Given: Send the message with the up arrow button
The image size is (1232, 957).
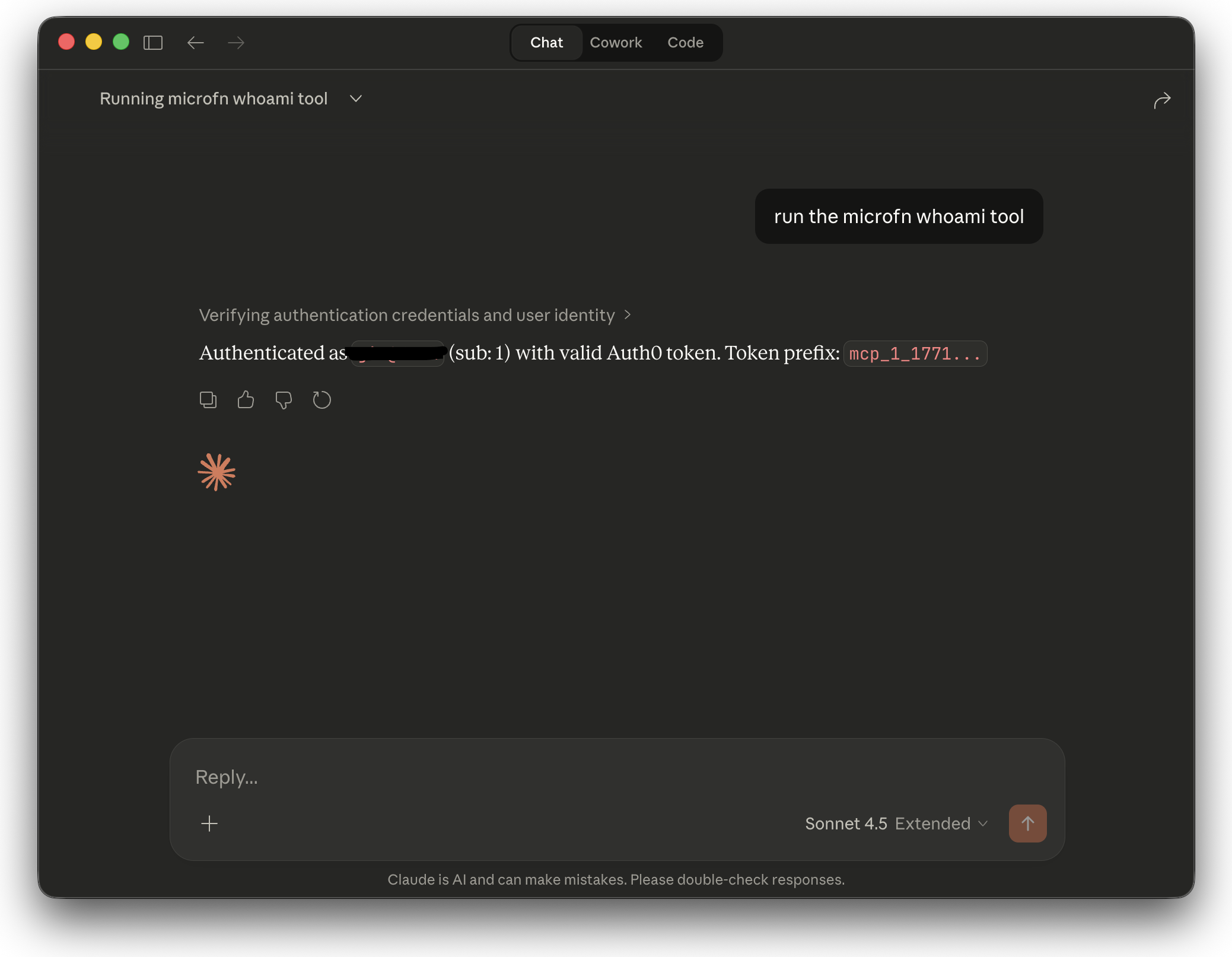Looking at the screenshot, I should [1027, 824].
